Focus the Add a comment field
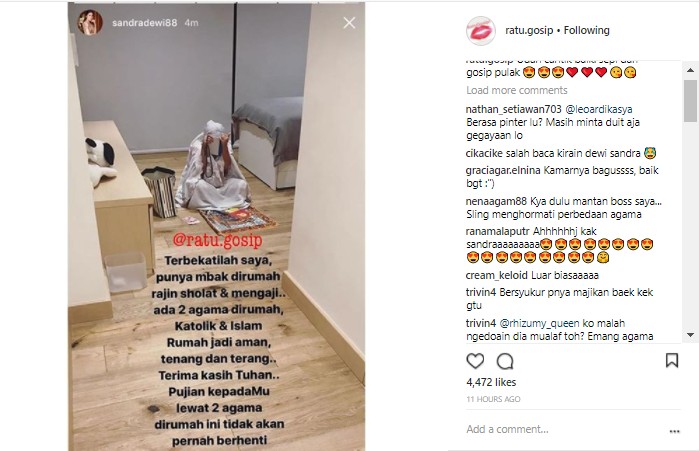This screenshot has width=699, height=451. (x=564, y=429)
